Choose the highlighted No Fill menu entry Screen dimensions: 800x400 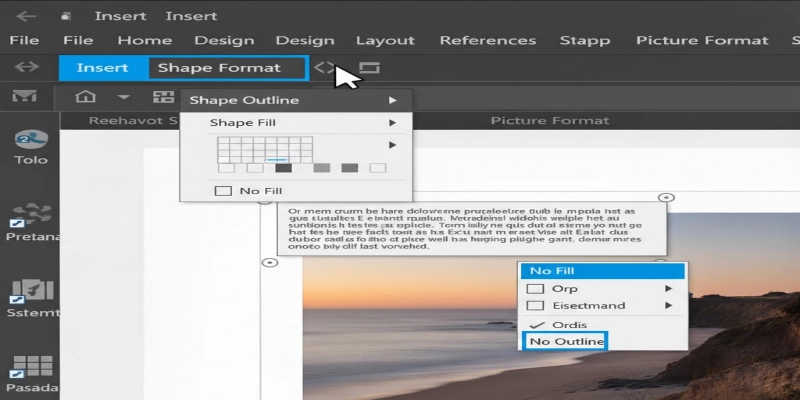(602, 270)
